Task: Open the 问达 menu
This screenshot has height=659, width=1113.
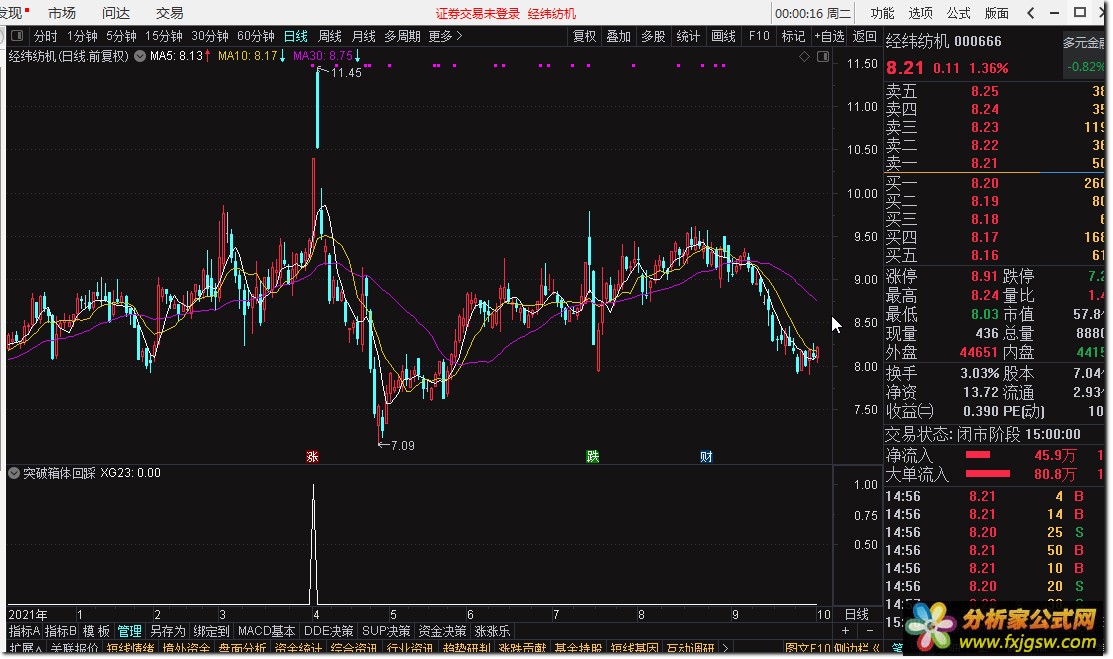Action: click(x=116, y=13)
